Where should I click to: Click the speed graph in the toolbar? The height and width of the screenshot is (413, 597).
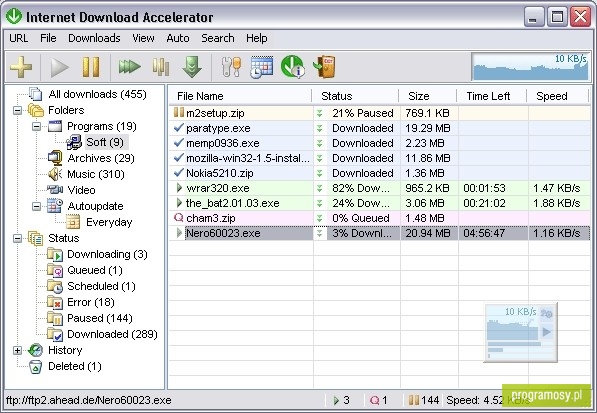click(x=530, y=67)
